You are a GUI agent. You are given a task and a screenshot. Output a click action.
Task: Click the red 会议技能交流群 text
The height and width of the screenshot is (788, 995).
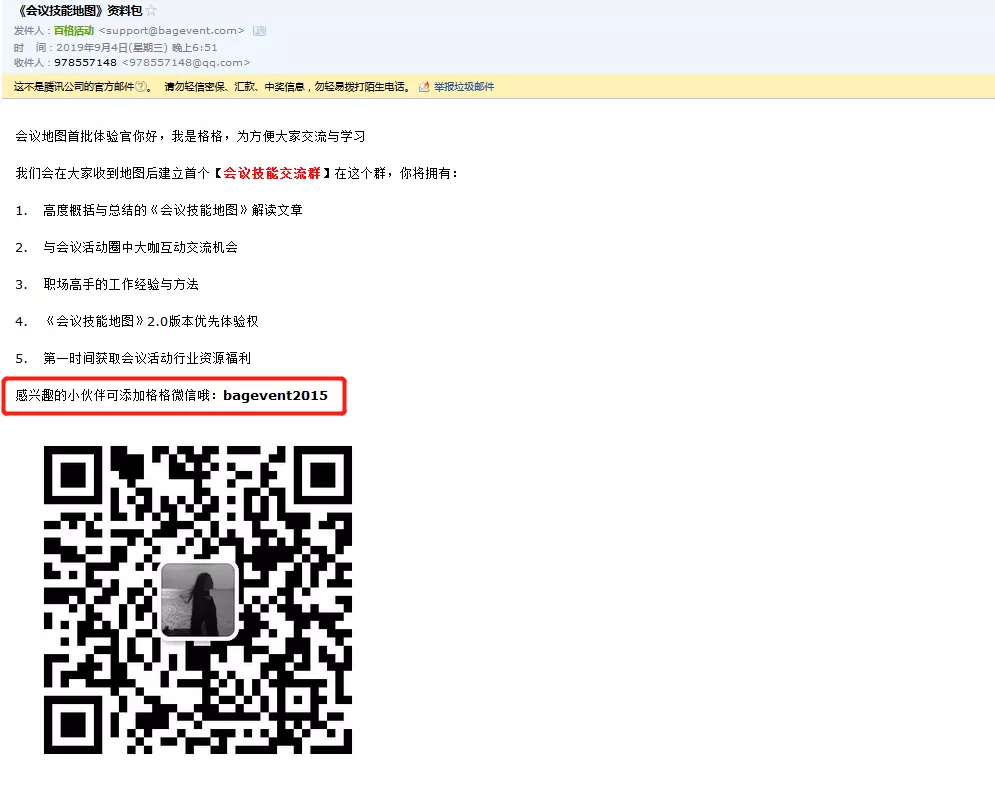pyautogui.click(x=272, y=173)
